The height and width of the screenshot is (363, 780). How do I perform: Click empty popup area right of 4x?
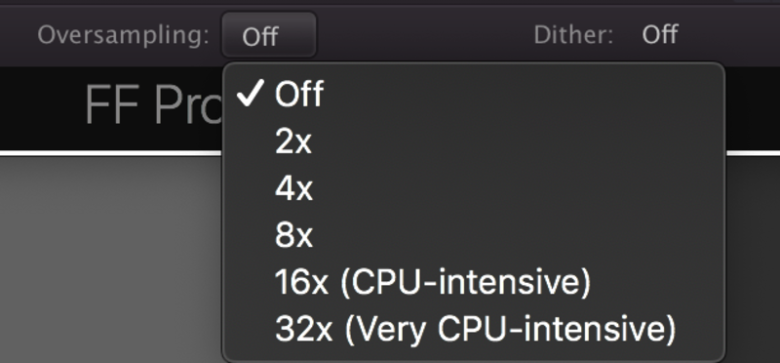517,188
